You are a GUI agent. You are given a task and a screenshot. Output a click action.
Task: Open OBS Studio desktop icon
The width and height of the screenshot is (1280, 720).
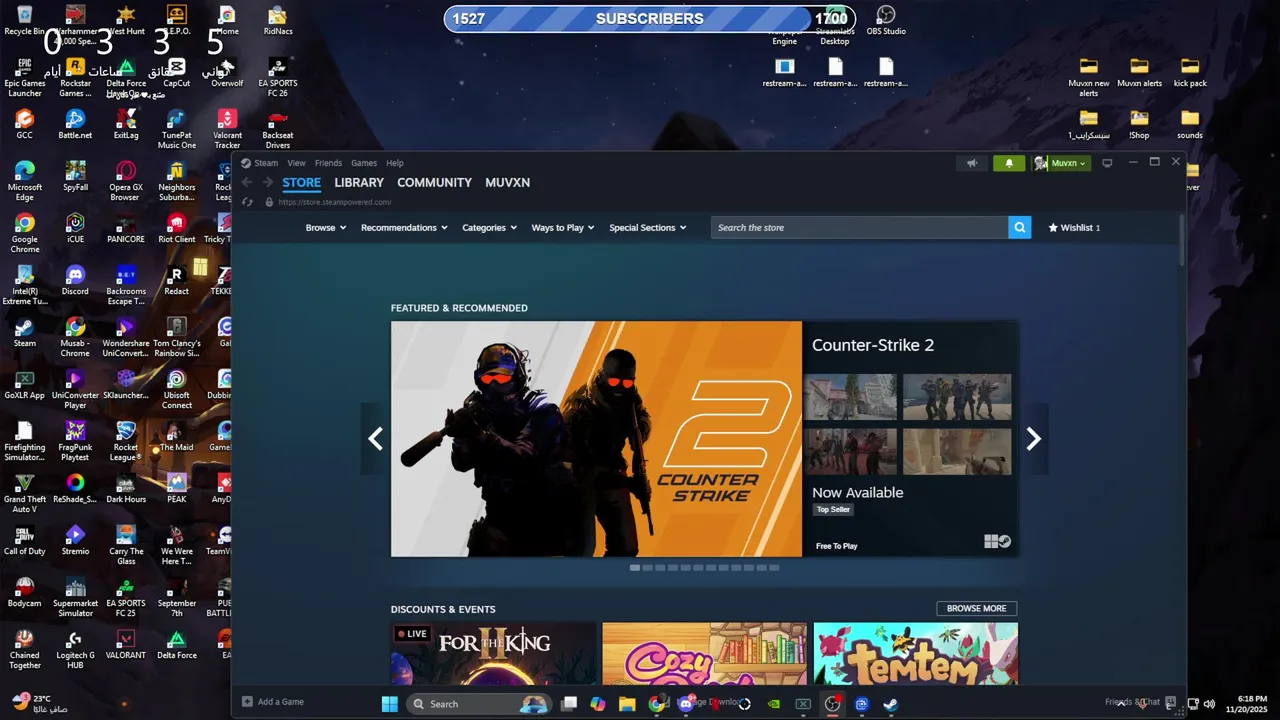click(885, 20)
